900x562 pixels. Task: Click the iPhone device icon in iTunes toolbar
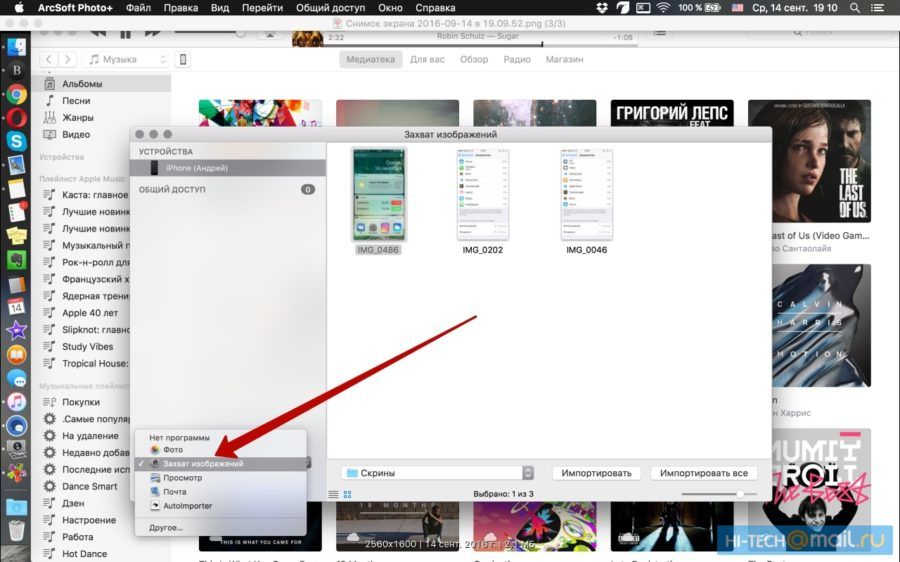[183, 60]
